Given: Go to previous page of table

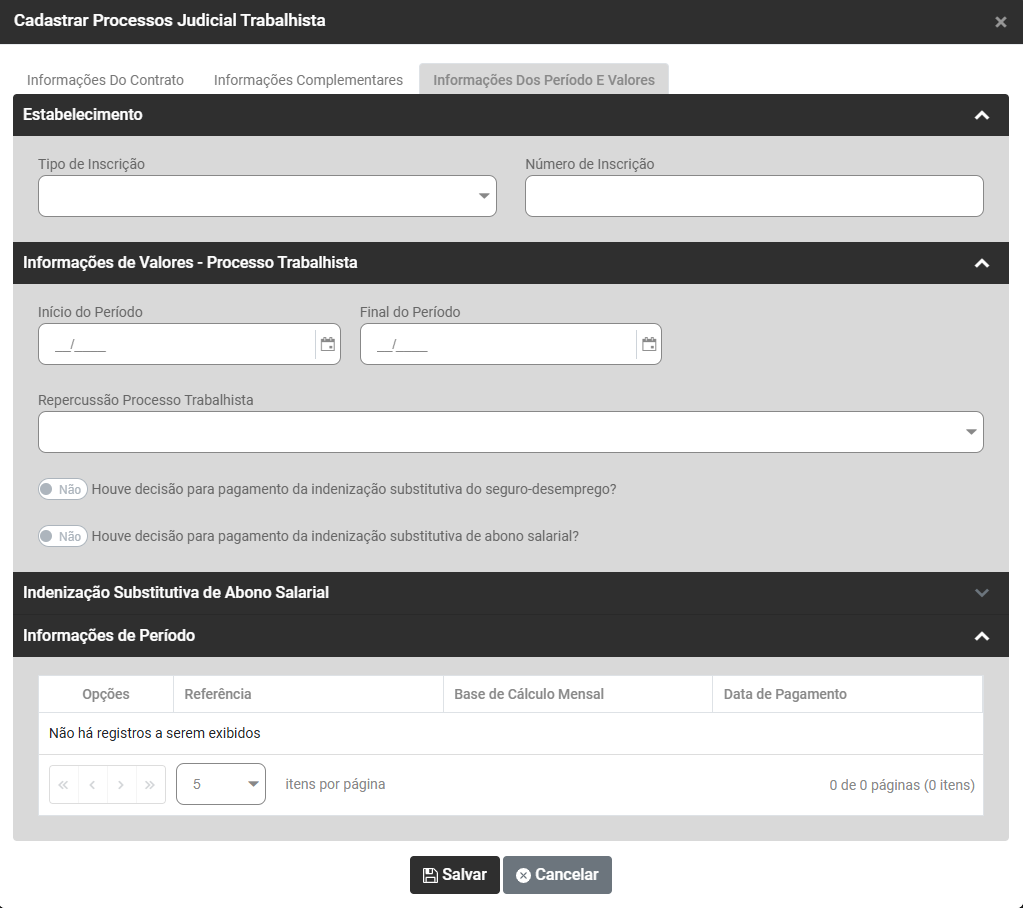Looking at the screenshot, I should coord(92,785).
